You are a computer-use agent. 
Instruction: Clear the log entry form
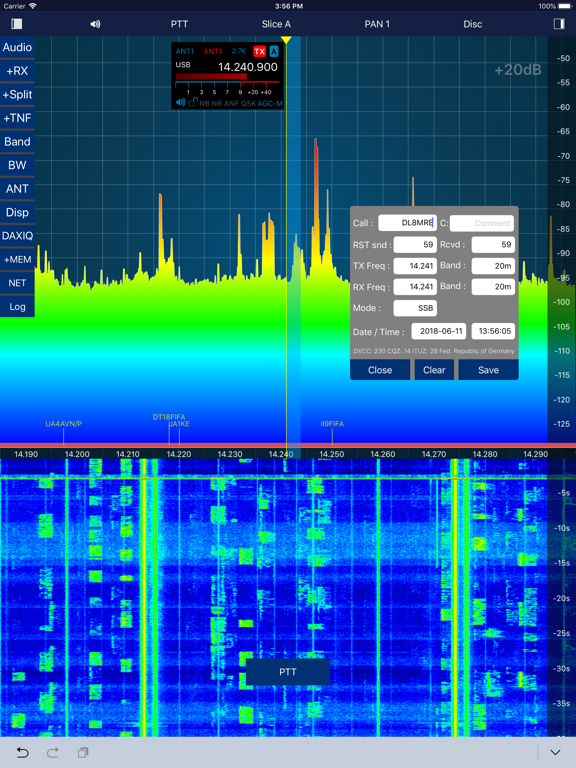[434, 370]
